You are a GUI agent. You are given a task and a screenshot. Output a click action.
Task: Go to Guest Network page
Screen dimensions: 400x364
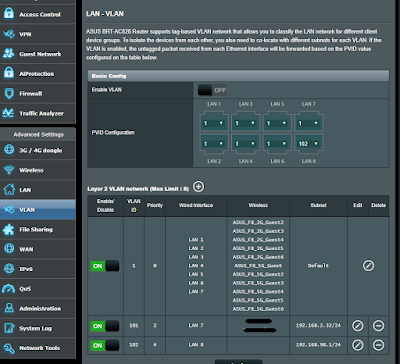[x=38, y=54]
